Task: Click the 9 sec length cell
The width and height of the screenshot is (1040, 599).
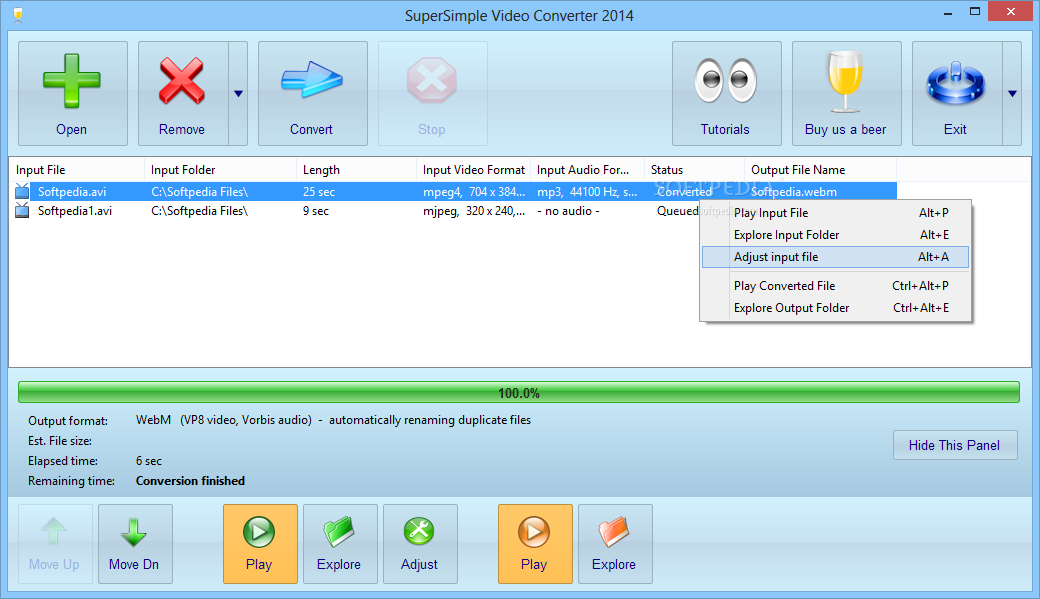Action: tap(316, 211)
